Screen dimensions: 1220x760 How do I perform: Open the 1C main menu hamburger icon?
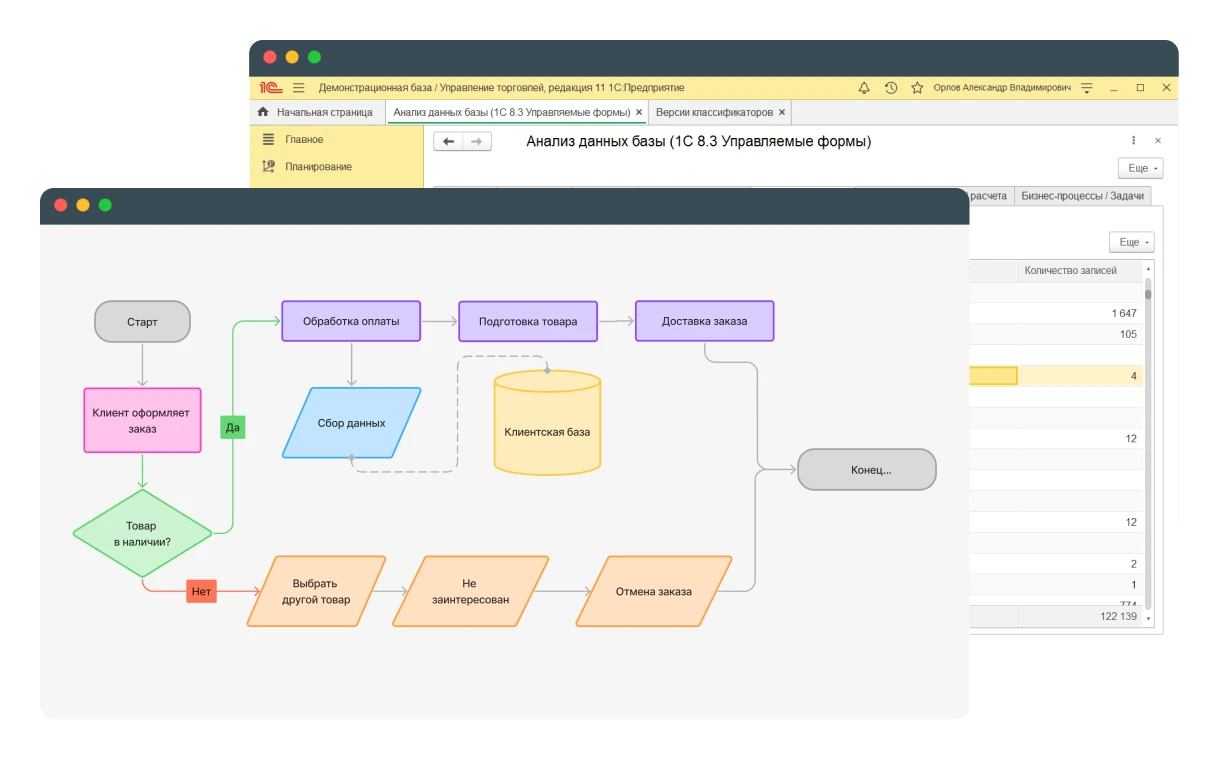tap(298, 88)
